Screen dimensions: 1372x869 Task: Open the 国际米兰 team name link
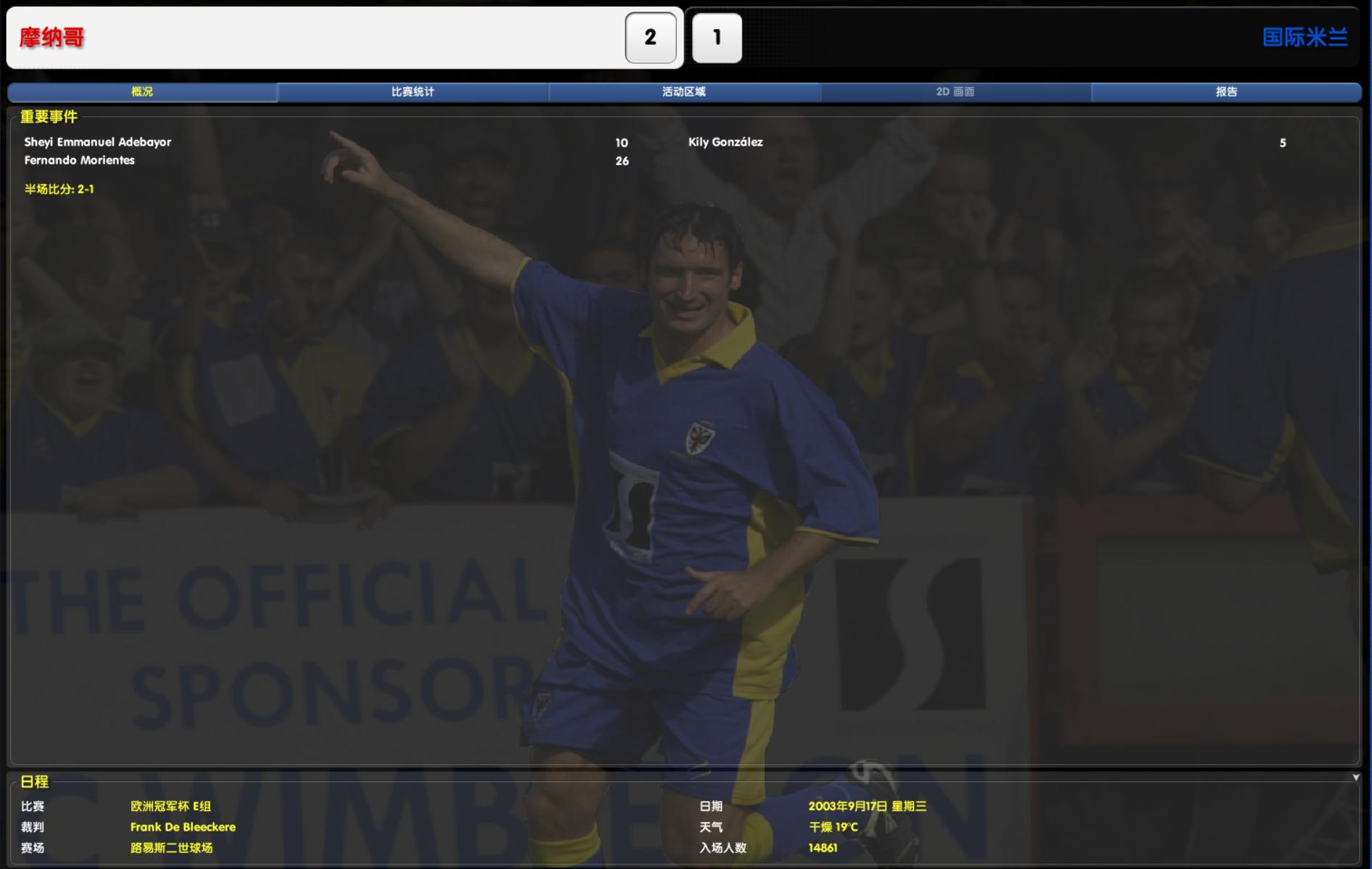click(x=1305, y=38)
